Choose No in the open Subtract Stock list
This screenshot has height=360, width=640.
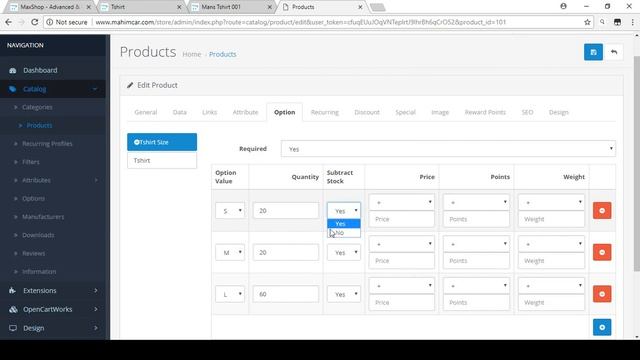pyautogui.click(x=344, y=233)
